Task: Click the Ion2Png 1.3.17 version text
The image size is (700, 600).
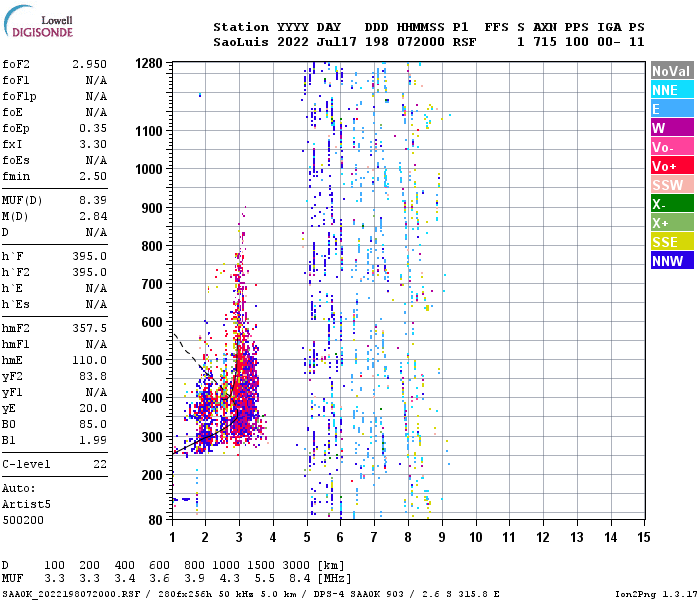Action: click(656, 594)
